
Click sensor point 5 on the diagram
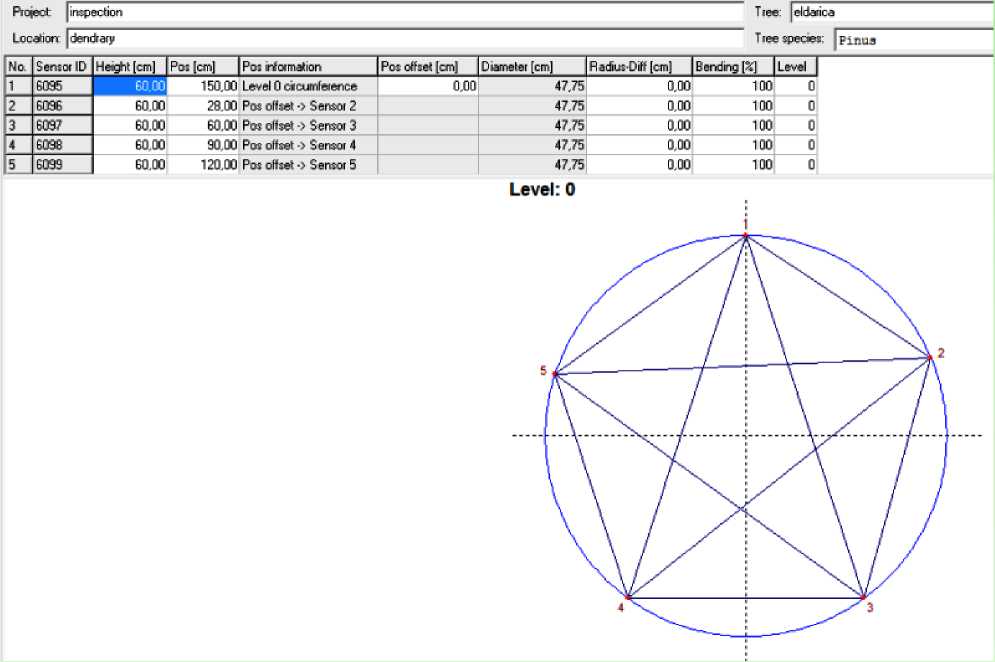click(x=554, y=374)
